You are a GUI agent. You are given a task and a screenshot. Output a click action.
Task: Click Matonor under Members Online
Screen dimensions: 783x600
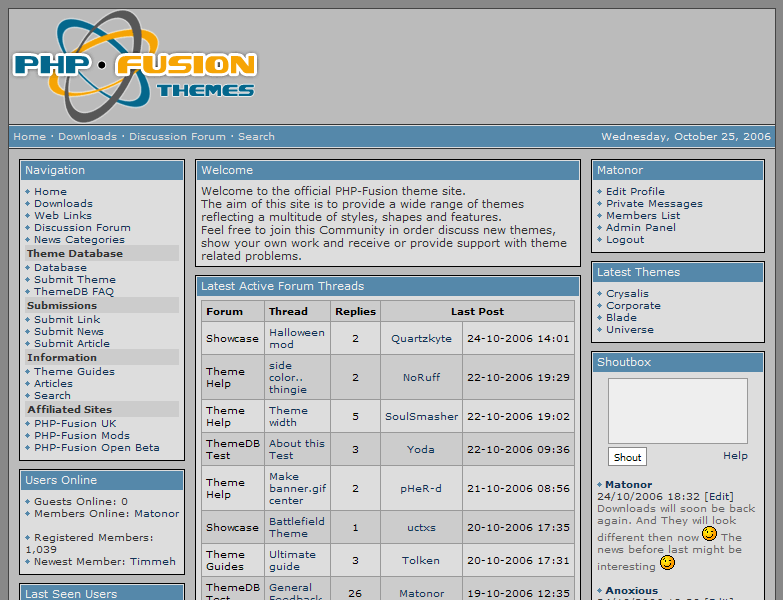[x=157, y=513]
